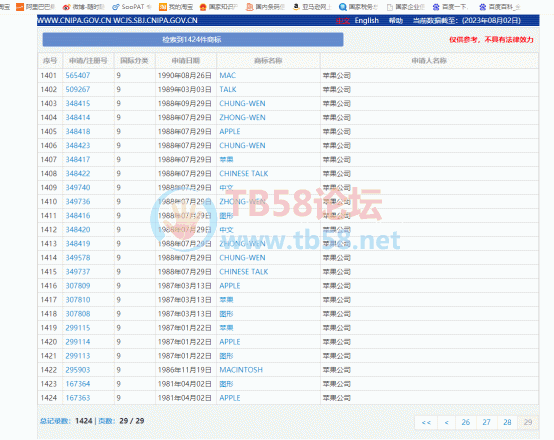Click current page 29 button

point(528,422)
